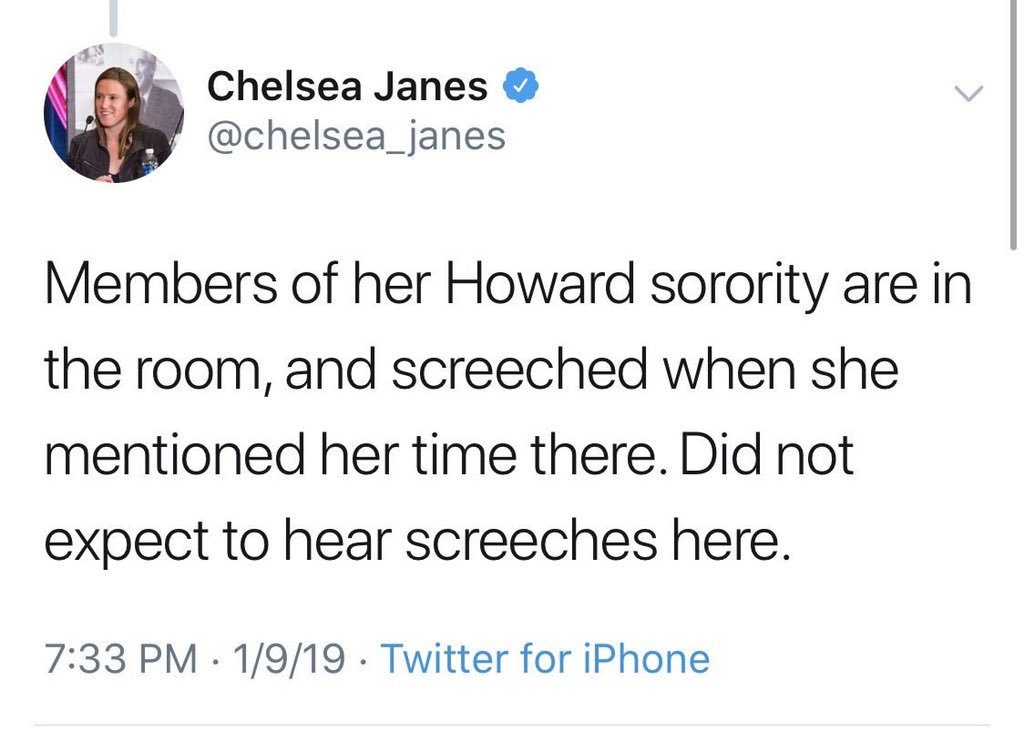
Task: Click the tweet line starting with mentioned
Action: click(449, 454)
